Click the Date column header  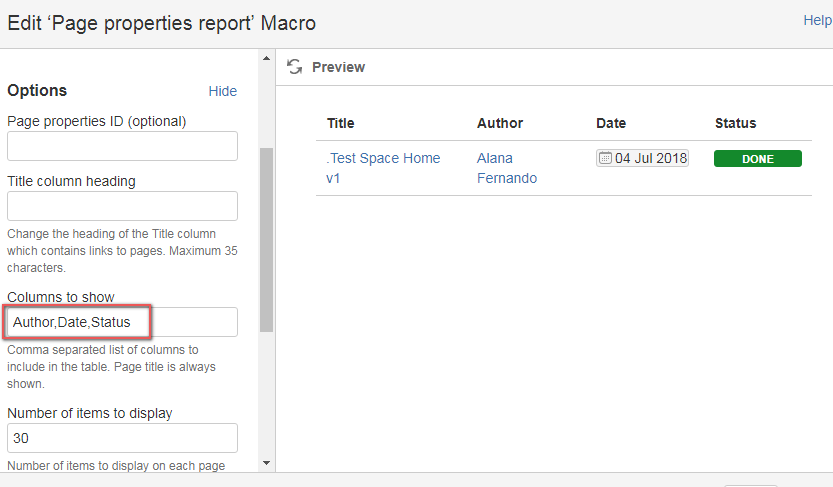coord(611,123)
